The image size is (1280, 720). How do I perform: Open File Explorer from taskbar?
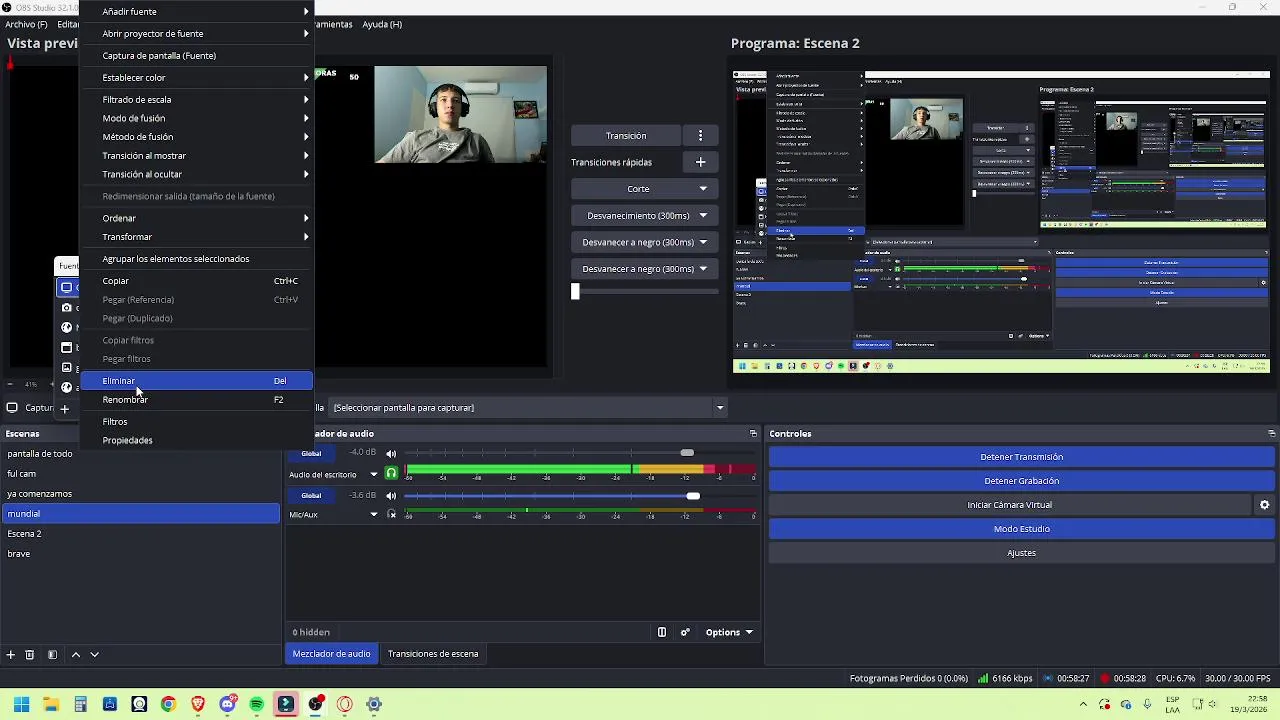tap(50, 704)
